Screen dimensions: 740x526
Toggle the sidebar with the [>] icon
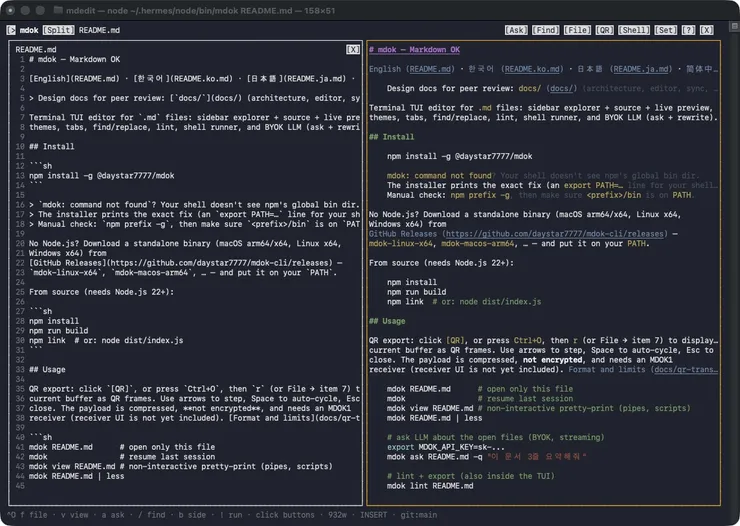coord(11,30)
